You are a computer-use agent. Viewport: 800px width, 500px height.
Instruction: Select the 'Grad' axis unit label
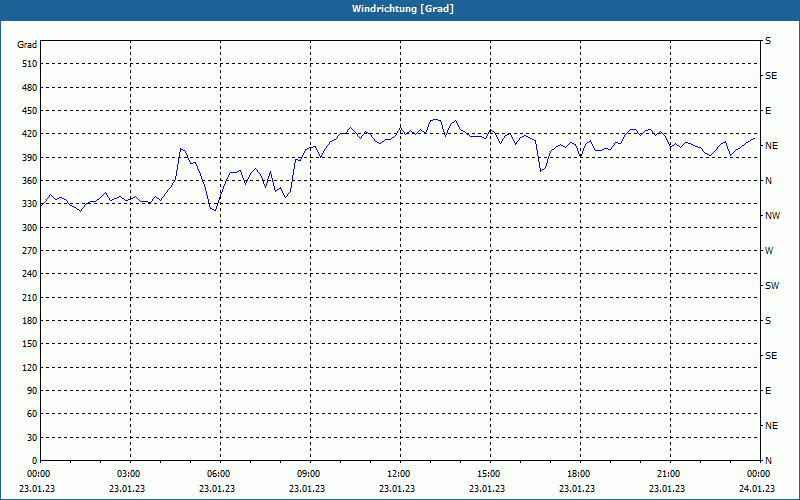[x=27, y=45]
